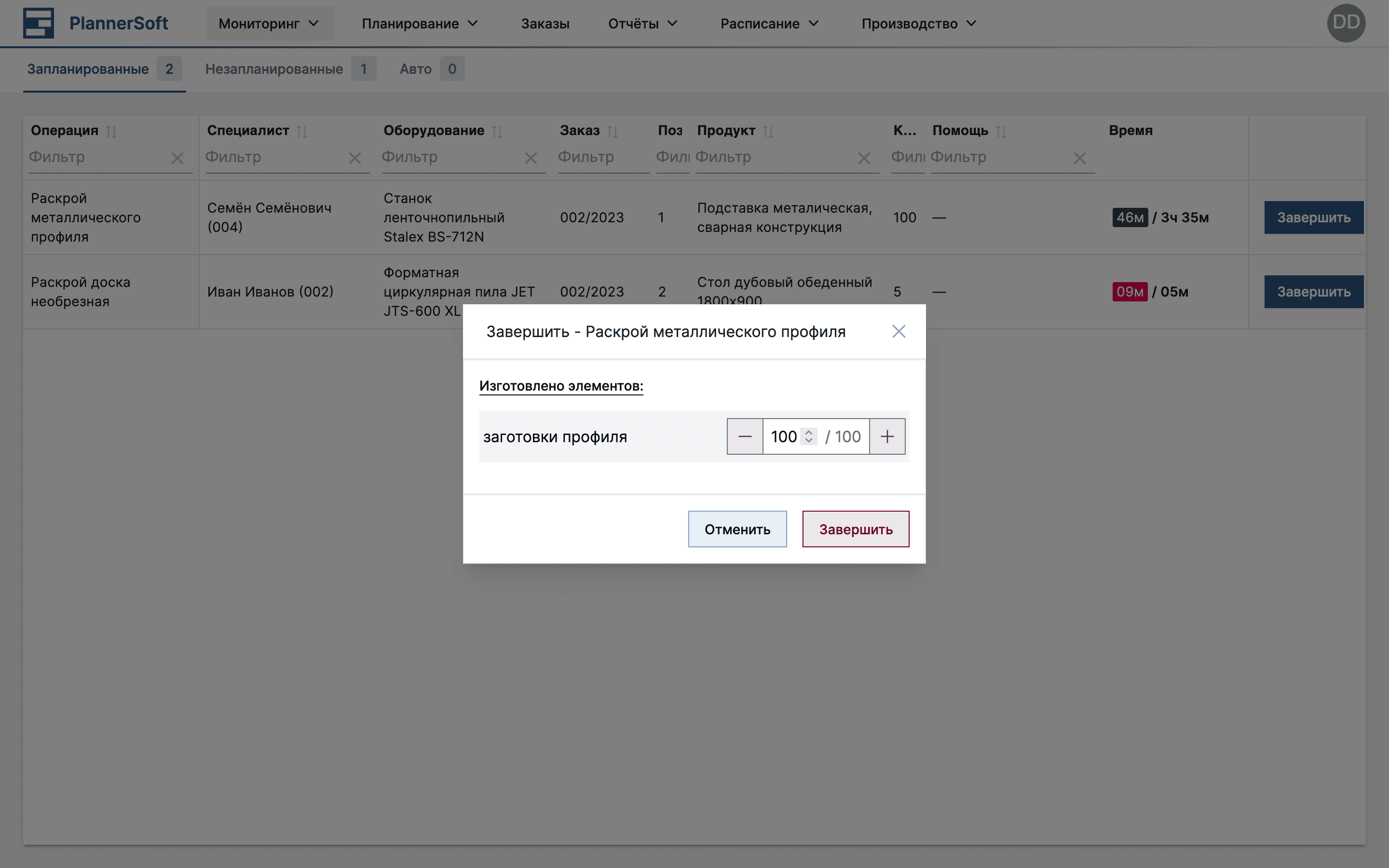Sort by Продукт column icon
The width and height of the screenshot is (1389, 868).
[x=768, y=132]
